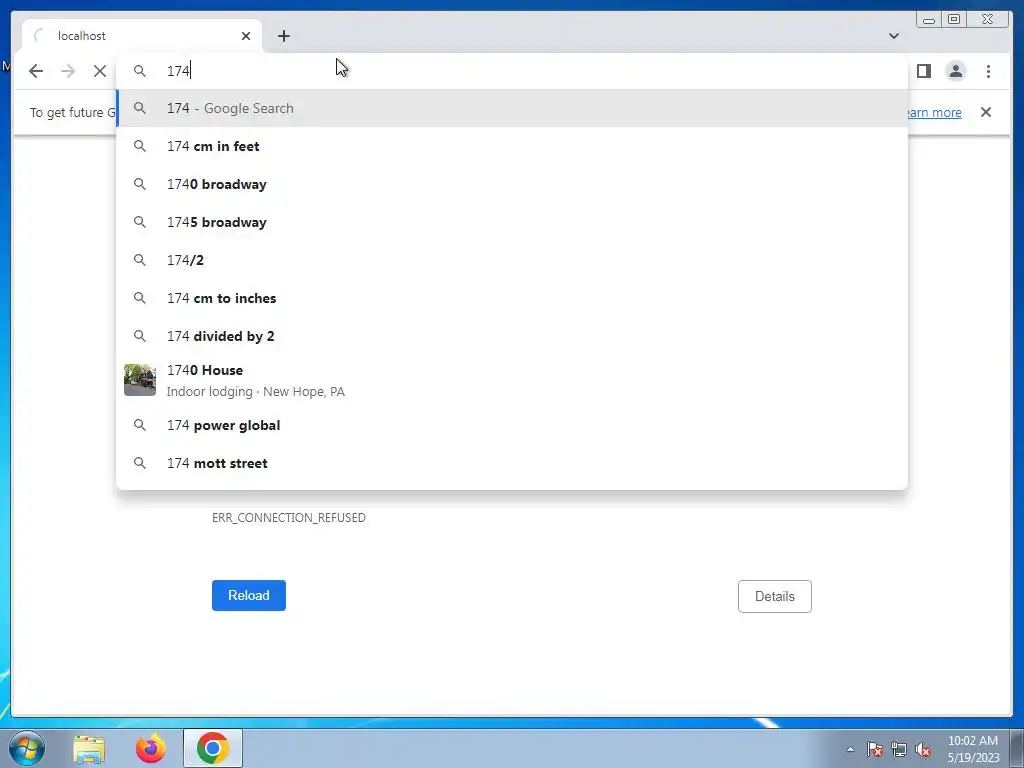Viewport: 1024px width, 768px height.
Task: Go back using the browser back arrow
Action: coord(36,71)
